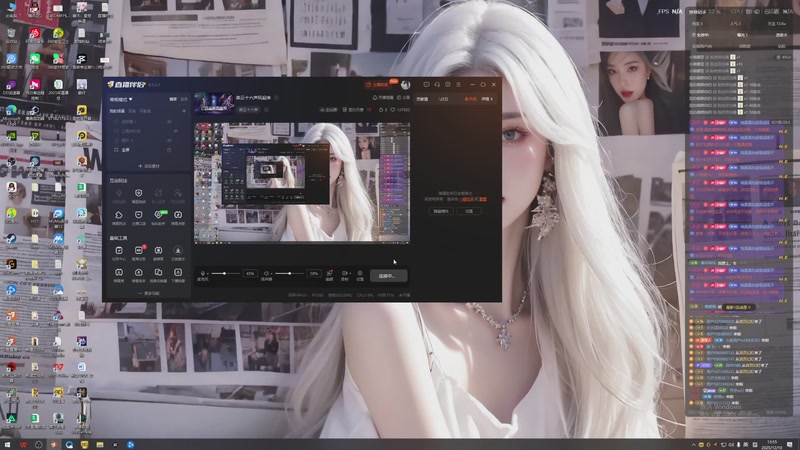The width and height of the screenshot is (800, 450).
Task: Open the third icon in 互动玩法 top row
Action: (x=158, y=195)
